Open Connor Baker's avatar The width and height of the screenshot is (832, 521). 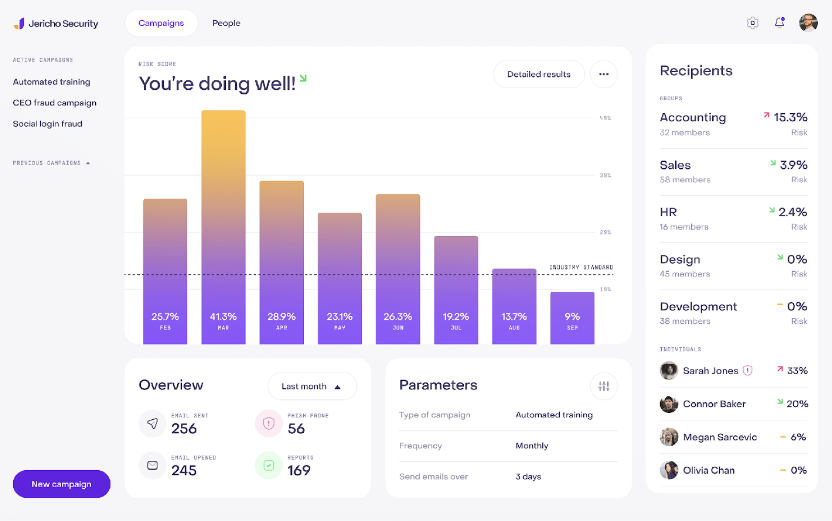[x=669, y=404]
